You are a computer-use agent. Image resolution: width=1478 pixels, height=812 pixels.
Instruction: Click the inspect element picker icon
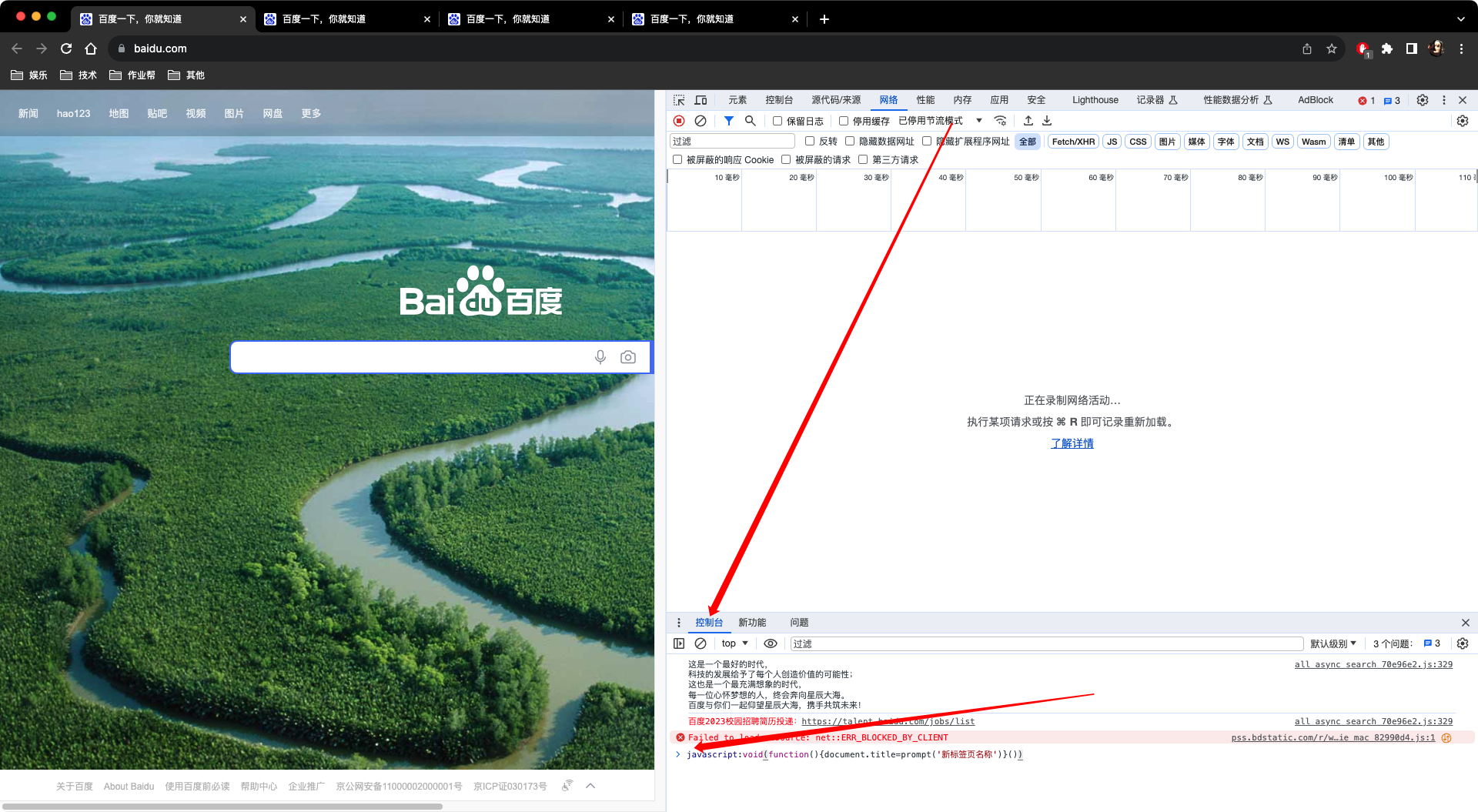(x=679, y=100)
